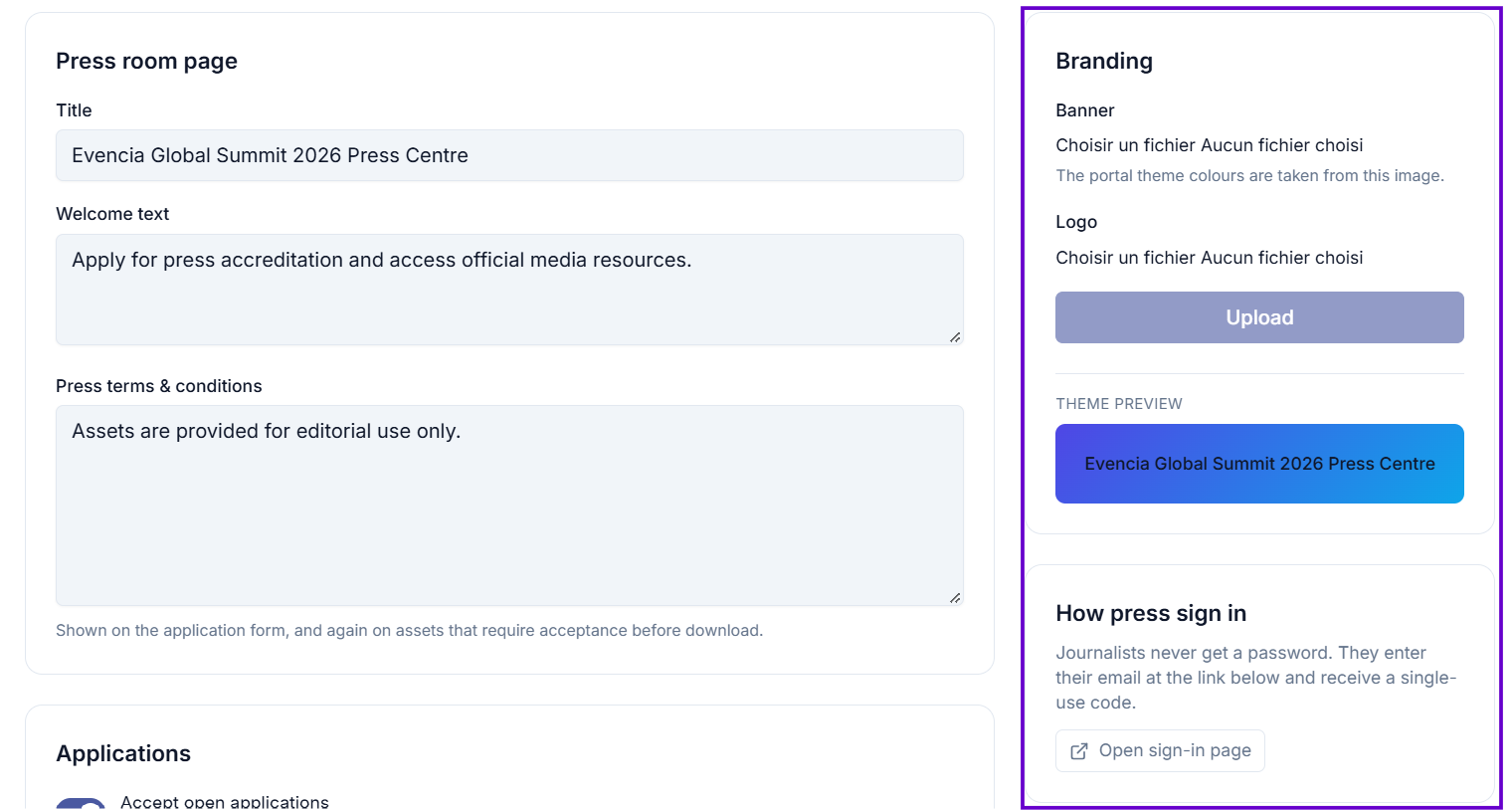Click the "Shown on the application form" helper text

click(x=409, y=630)
